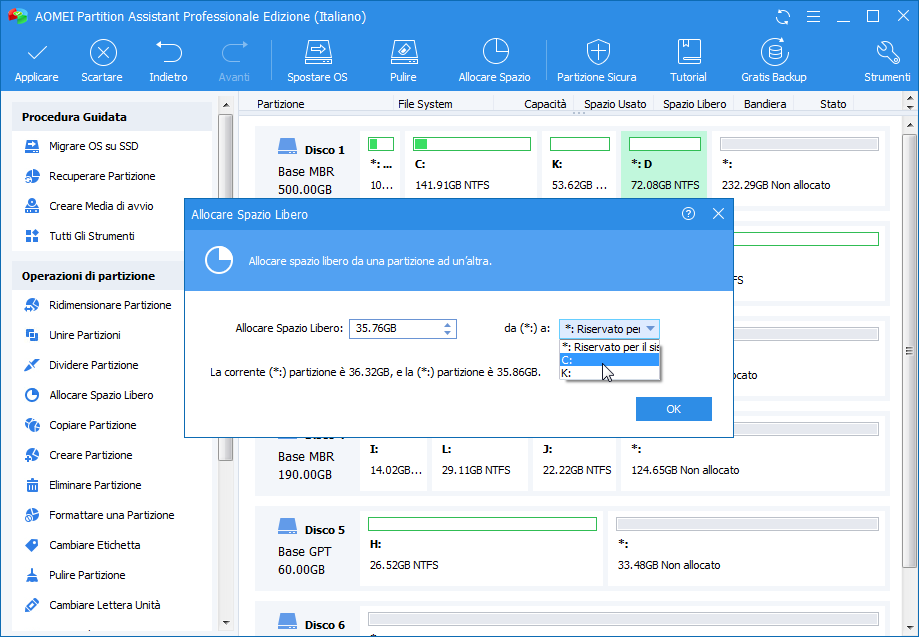
Task: Select C: from the dropdown list
Action: click(x=608, y=360)
